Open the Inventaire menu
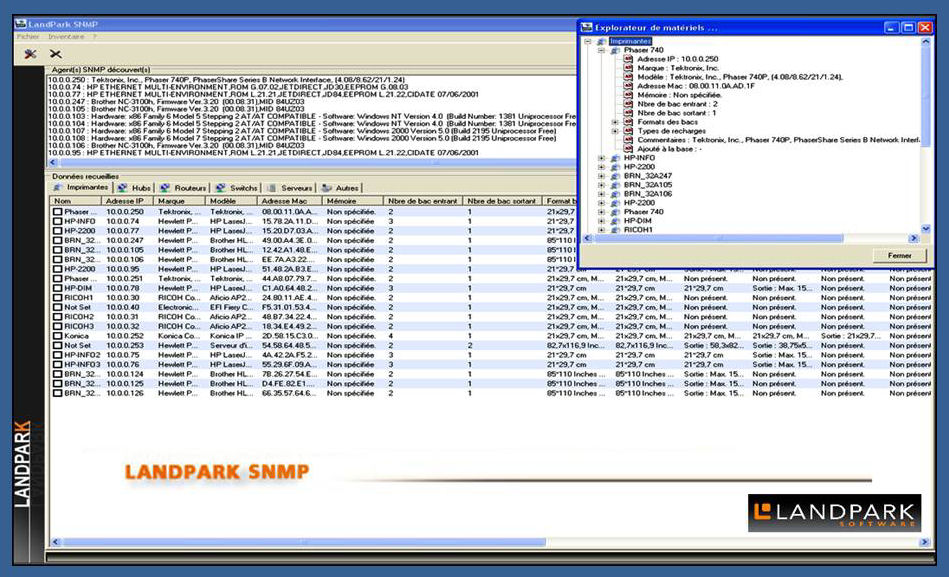 point(66,37)
